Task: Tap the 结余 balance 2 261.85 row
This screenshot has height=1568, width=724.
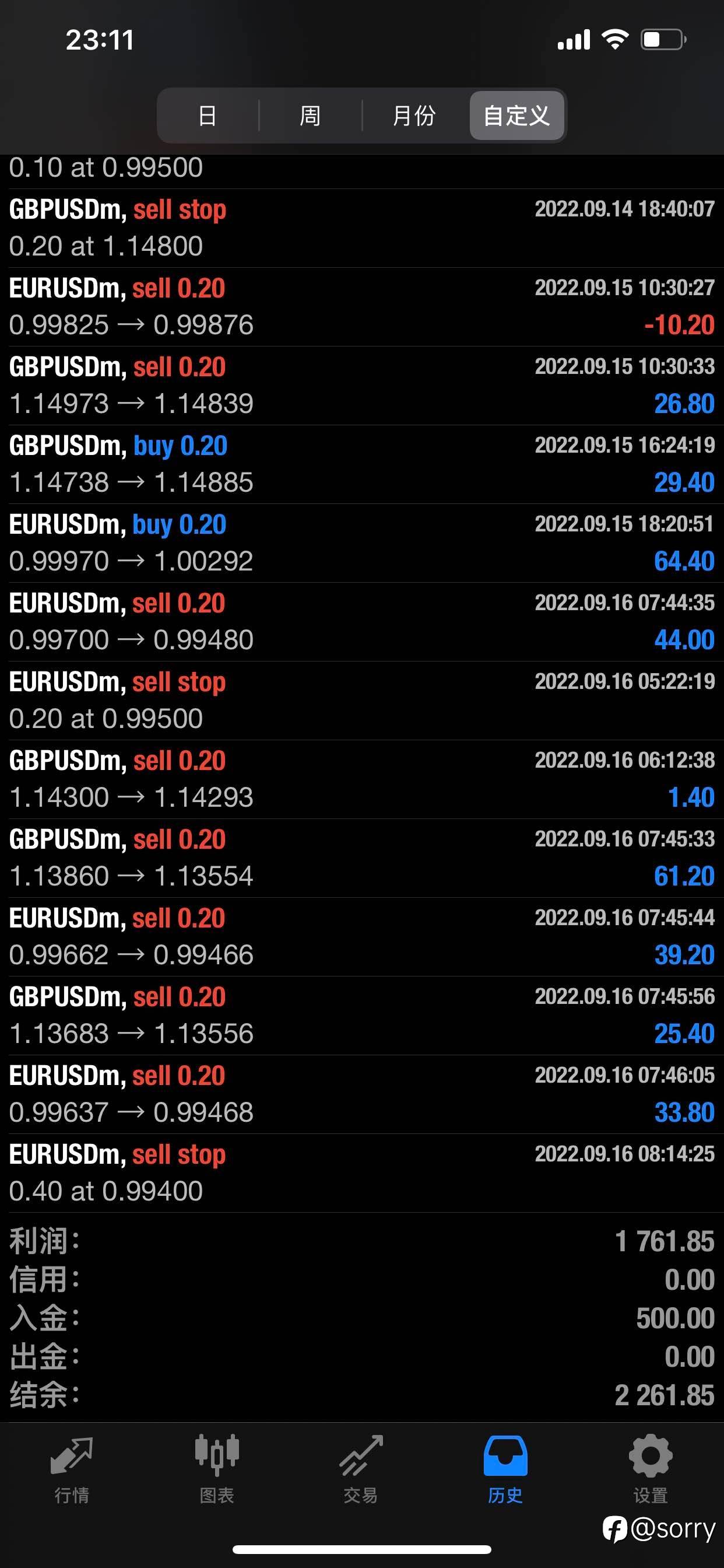Action: pyautogui.click(x=362, y=1395)
